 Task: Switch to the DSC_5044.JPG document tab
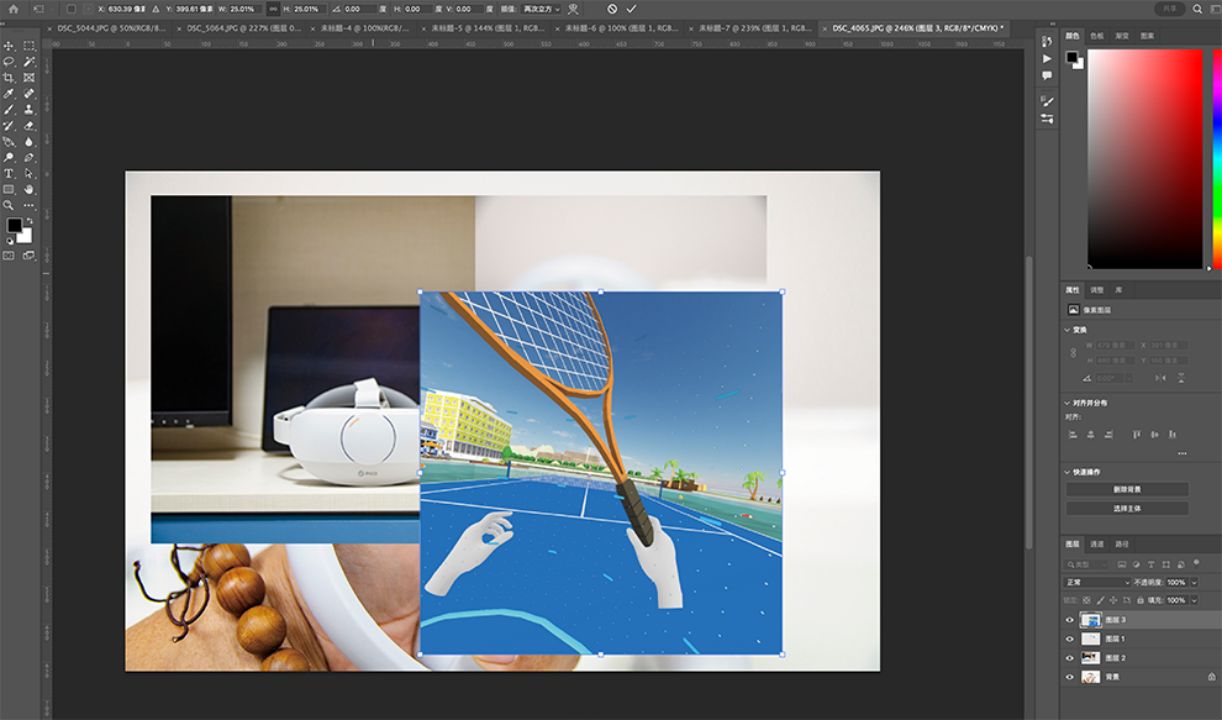click(110, 29)
